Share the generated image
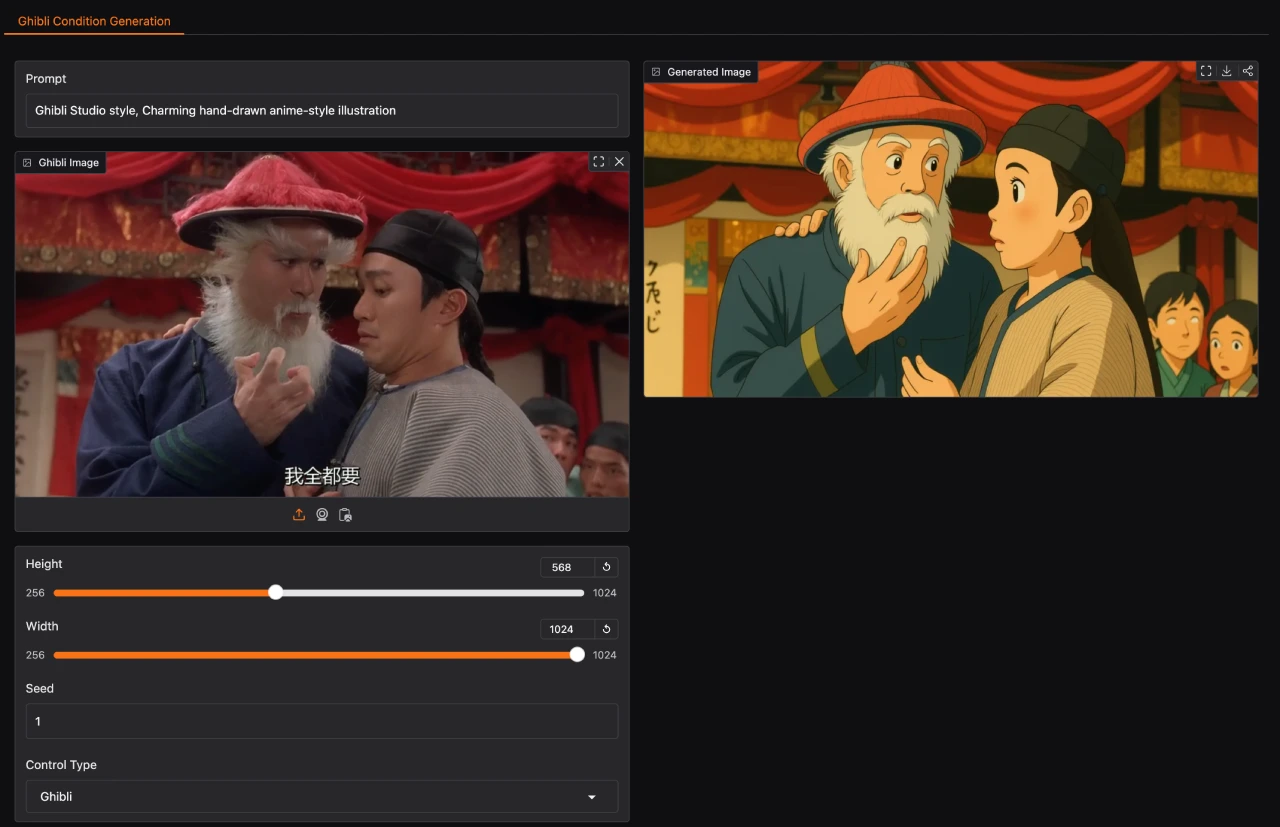 pyautogui.click(x=1247, y=71)
